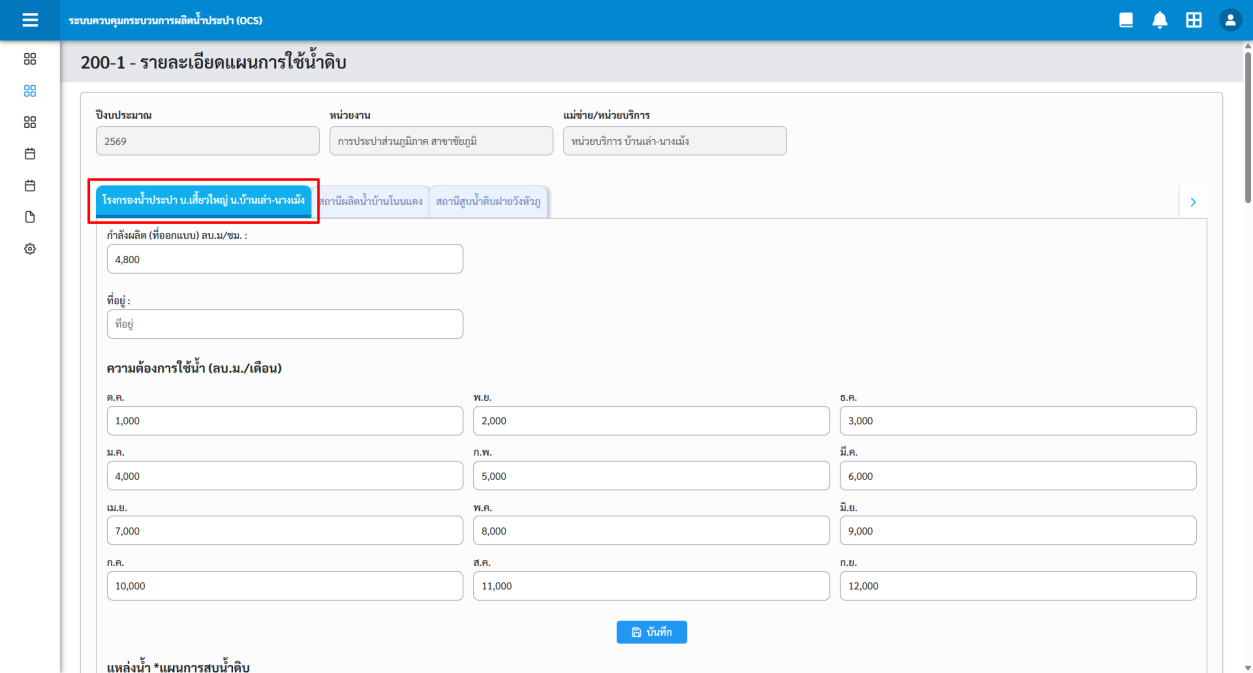
Task: Focus the พ.ค. field with 8,000
Action: pyautogui.click(x=651, y=531)
